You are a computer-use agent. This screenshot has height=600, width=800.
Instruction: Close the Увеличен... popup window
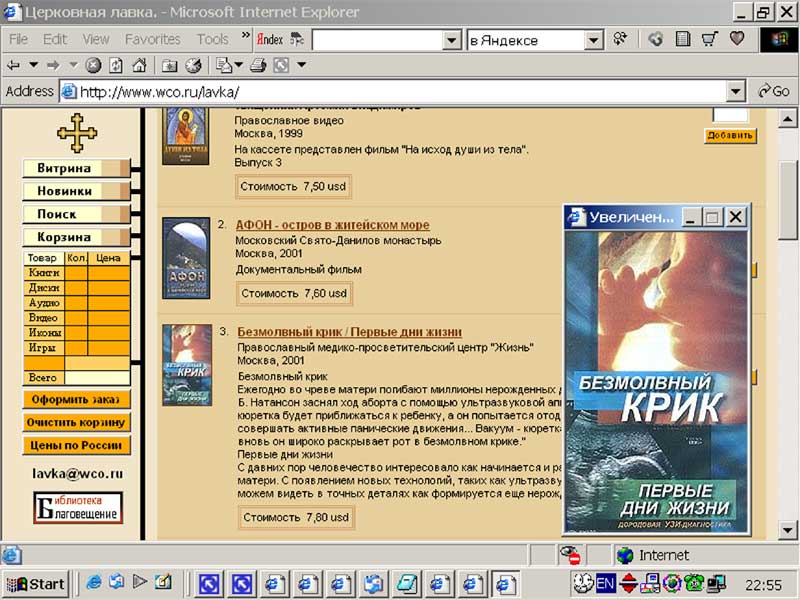[735, 217]
